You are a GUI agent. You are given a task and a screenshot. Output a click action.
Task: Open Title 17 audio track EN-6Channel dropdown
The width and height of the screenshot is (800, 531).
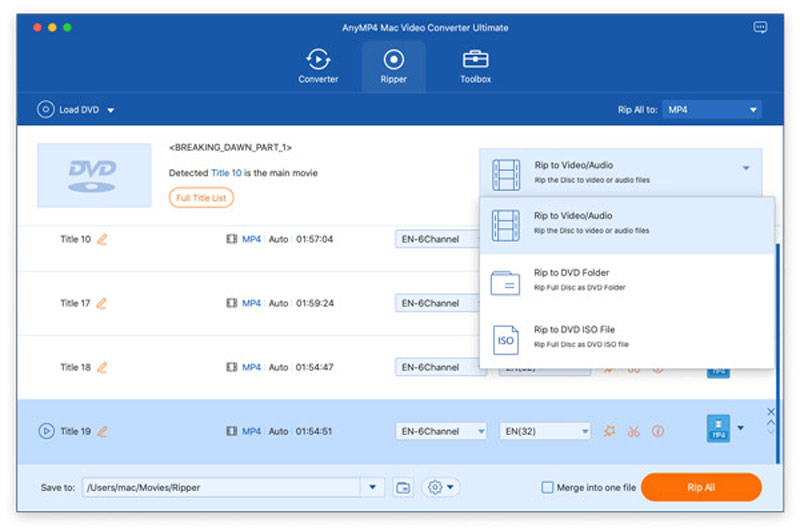pos(438,303)
